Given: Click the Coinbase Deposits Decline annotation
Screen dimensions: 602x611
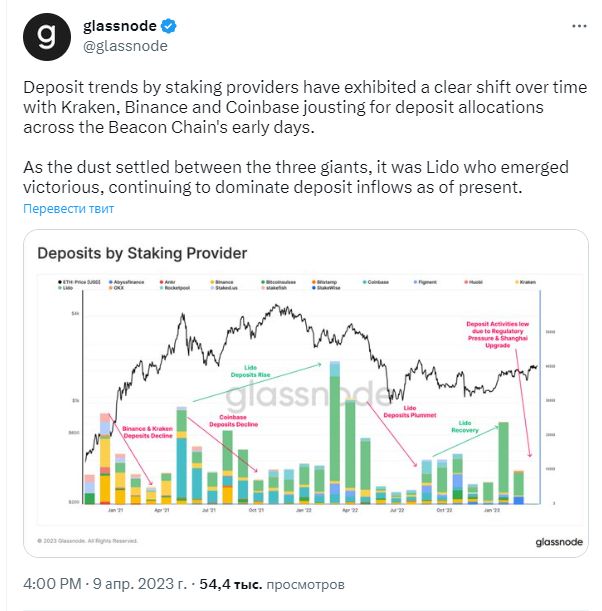Looking at the screenshot, I should (233, 420).
